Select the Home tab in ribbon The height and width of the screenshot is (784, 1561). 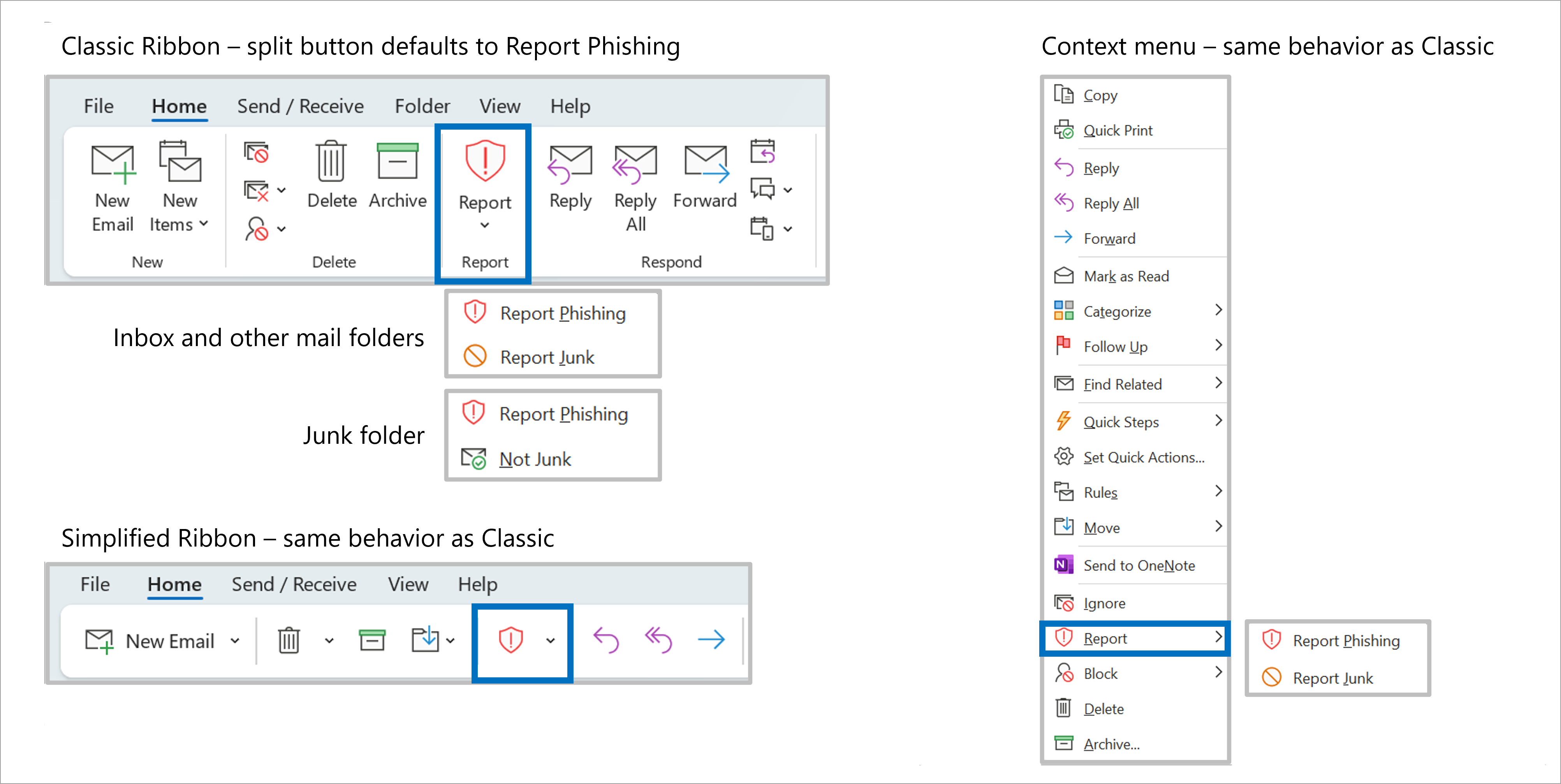177,105
